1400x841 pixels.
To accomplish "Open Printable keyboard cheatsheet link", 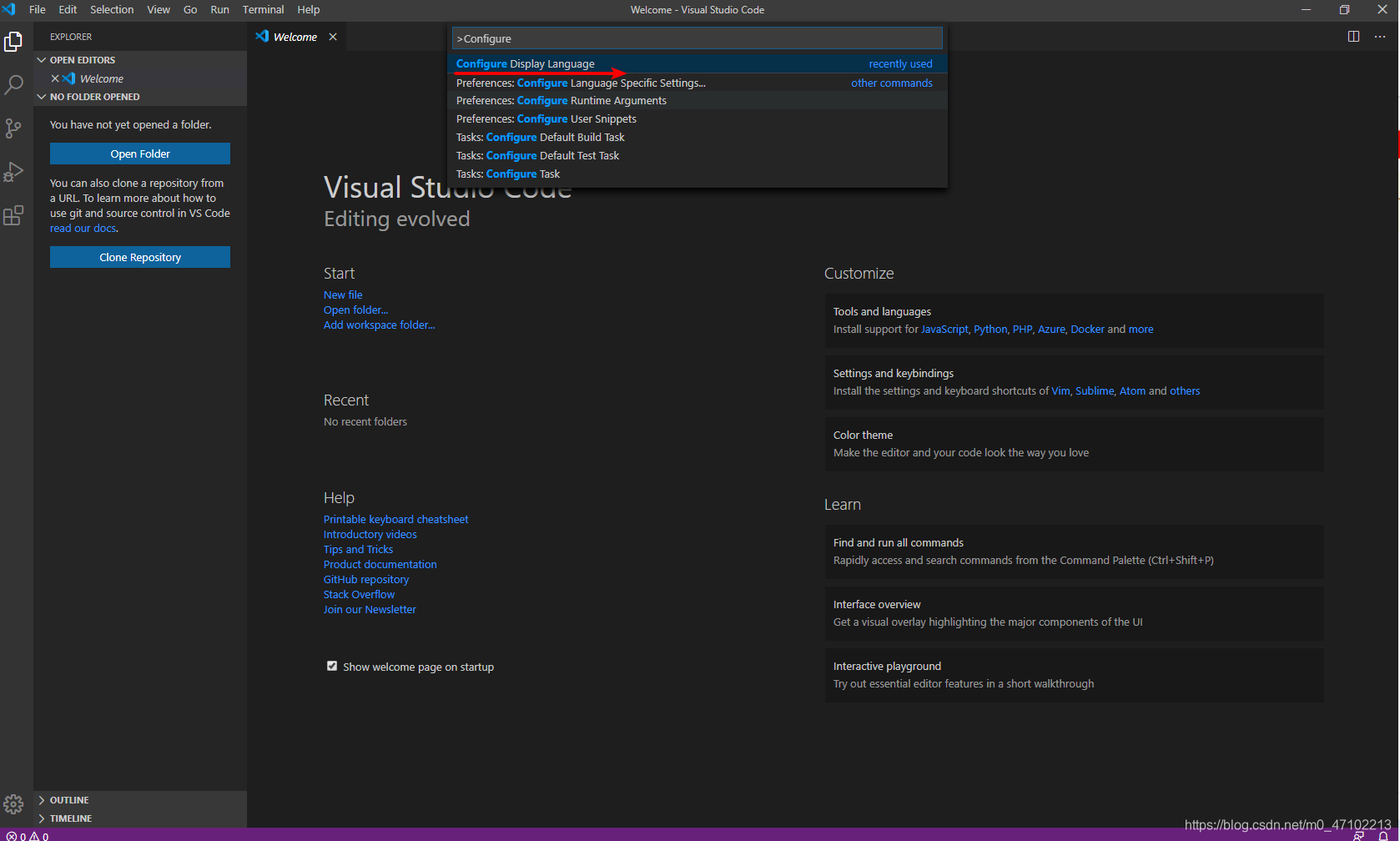I will click(395, 519).
